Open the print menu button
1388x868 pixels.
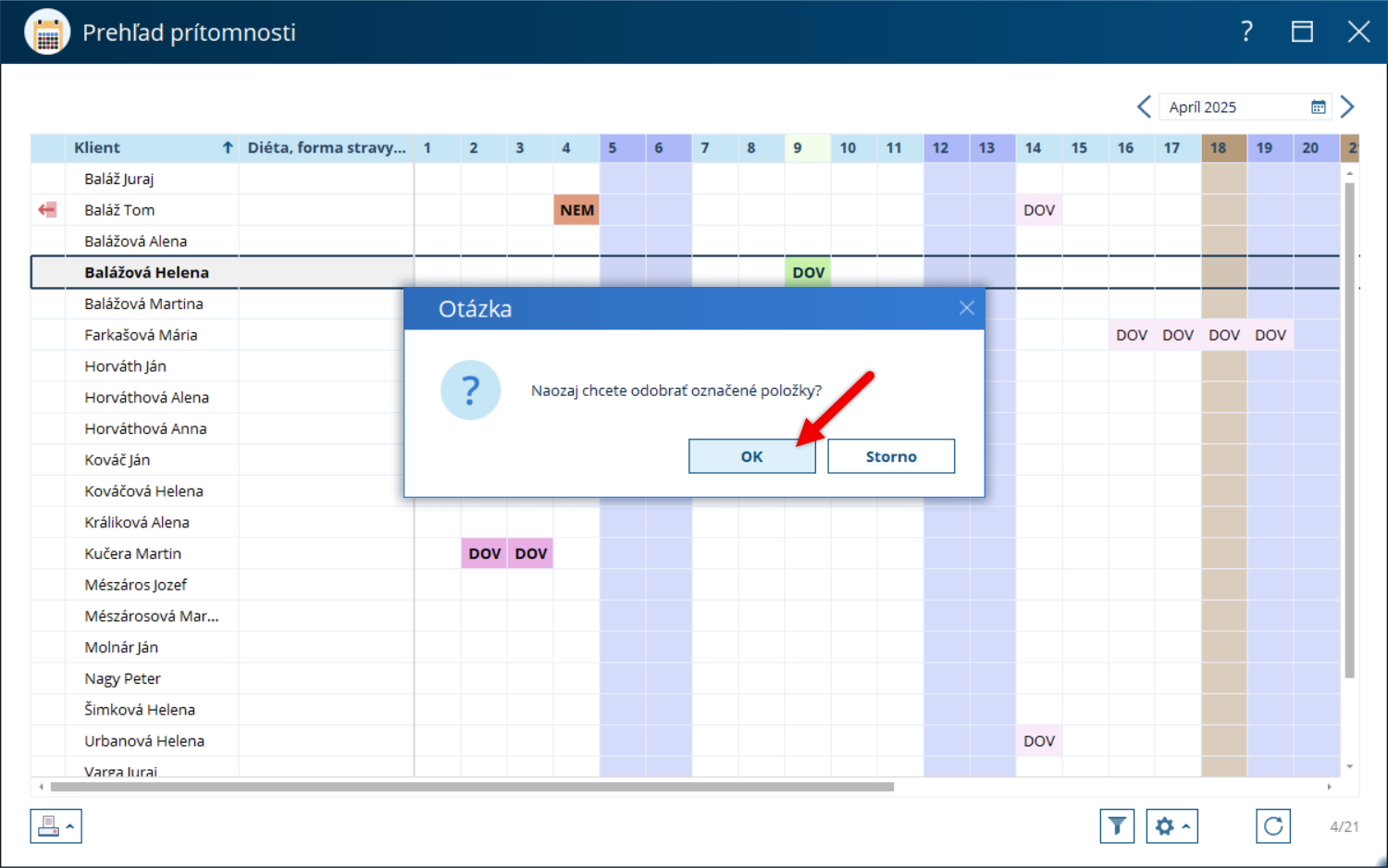[56, 825]
